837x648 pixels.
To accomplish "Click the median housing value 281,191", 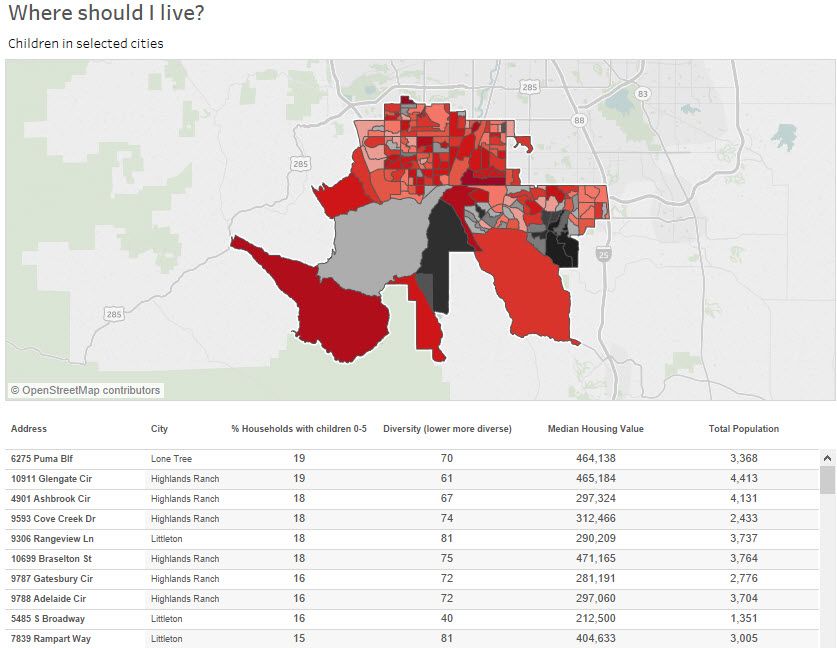I will tap(596, 578).
